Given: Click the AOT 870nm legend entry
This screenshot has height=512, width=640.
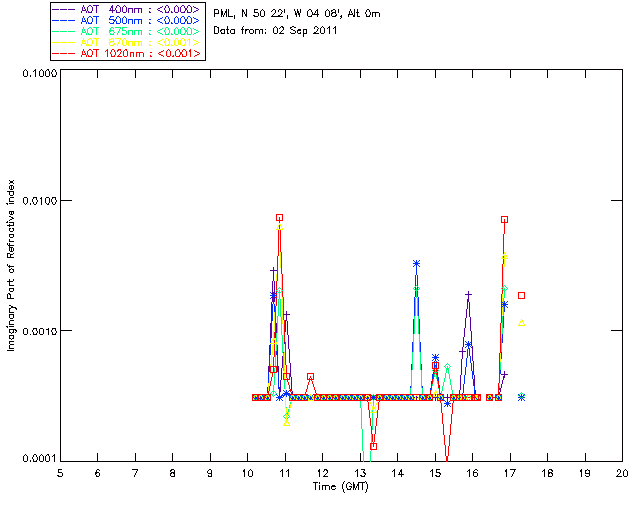Looking at the screenshot, I should pyautogui.click(x=127, y=42).
